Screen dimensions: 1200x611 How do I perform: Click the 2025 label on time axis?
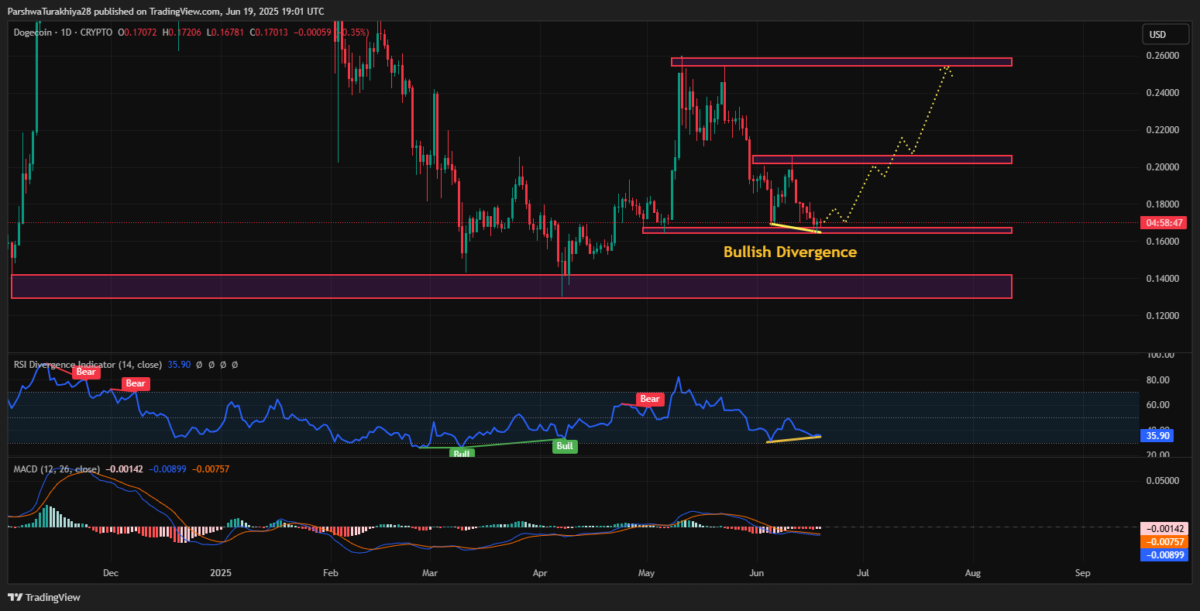pyautogui.click(x=221, y=574)
